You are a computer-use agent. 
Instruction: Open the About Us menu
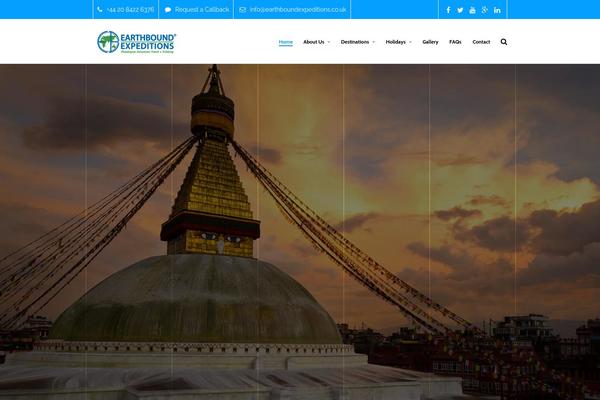point(313,42)
